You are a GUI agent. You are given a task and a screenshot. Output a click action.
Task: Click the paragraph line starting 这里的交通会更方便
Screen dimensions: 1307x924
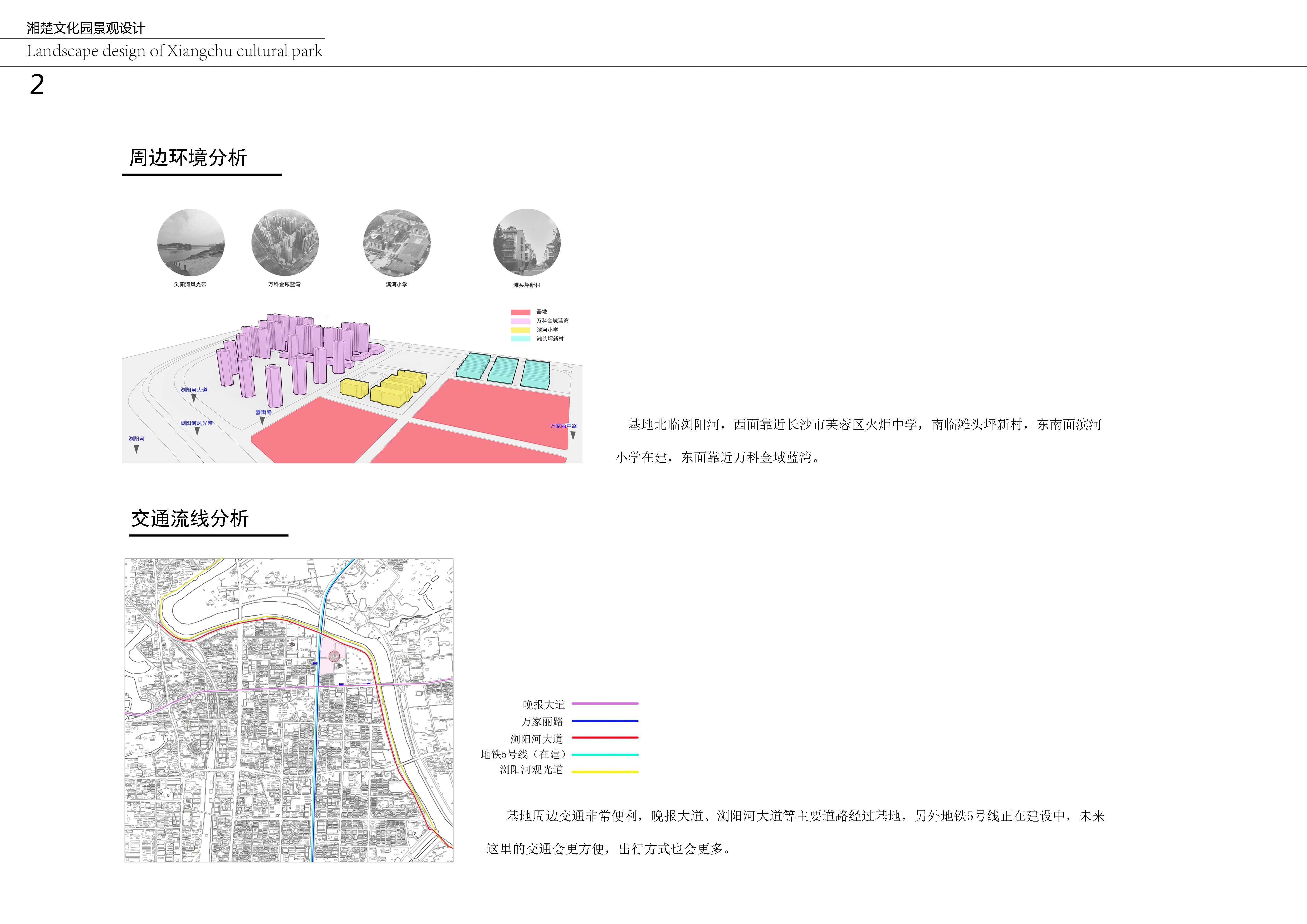coord(609,849)
